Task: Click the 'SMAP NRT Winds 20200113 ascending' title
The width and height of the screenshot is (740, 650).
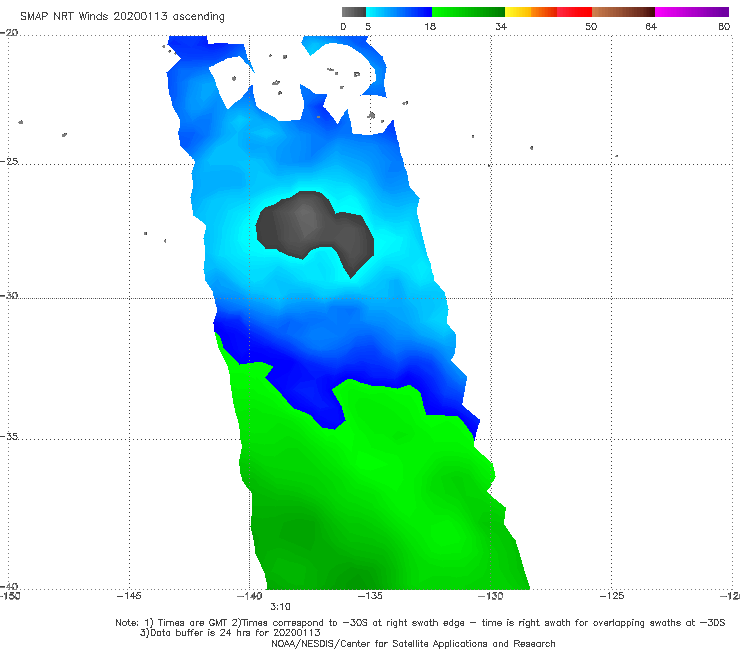Action: [122, 16]
